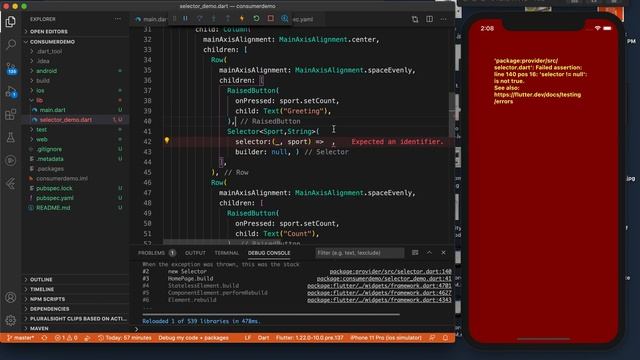This screenshot has height=360, width=640.
Task: Click the Flutter version in status bar
Action: 309,338
